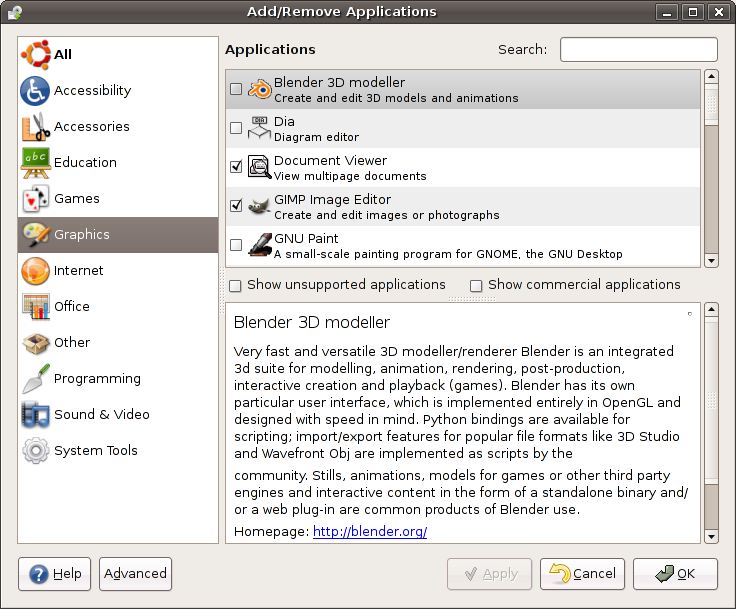Click the OK button
Screen dimensions: 736x609
(675, 574)
